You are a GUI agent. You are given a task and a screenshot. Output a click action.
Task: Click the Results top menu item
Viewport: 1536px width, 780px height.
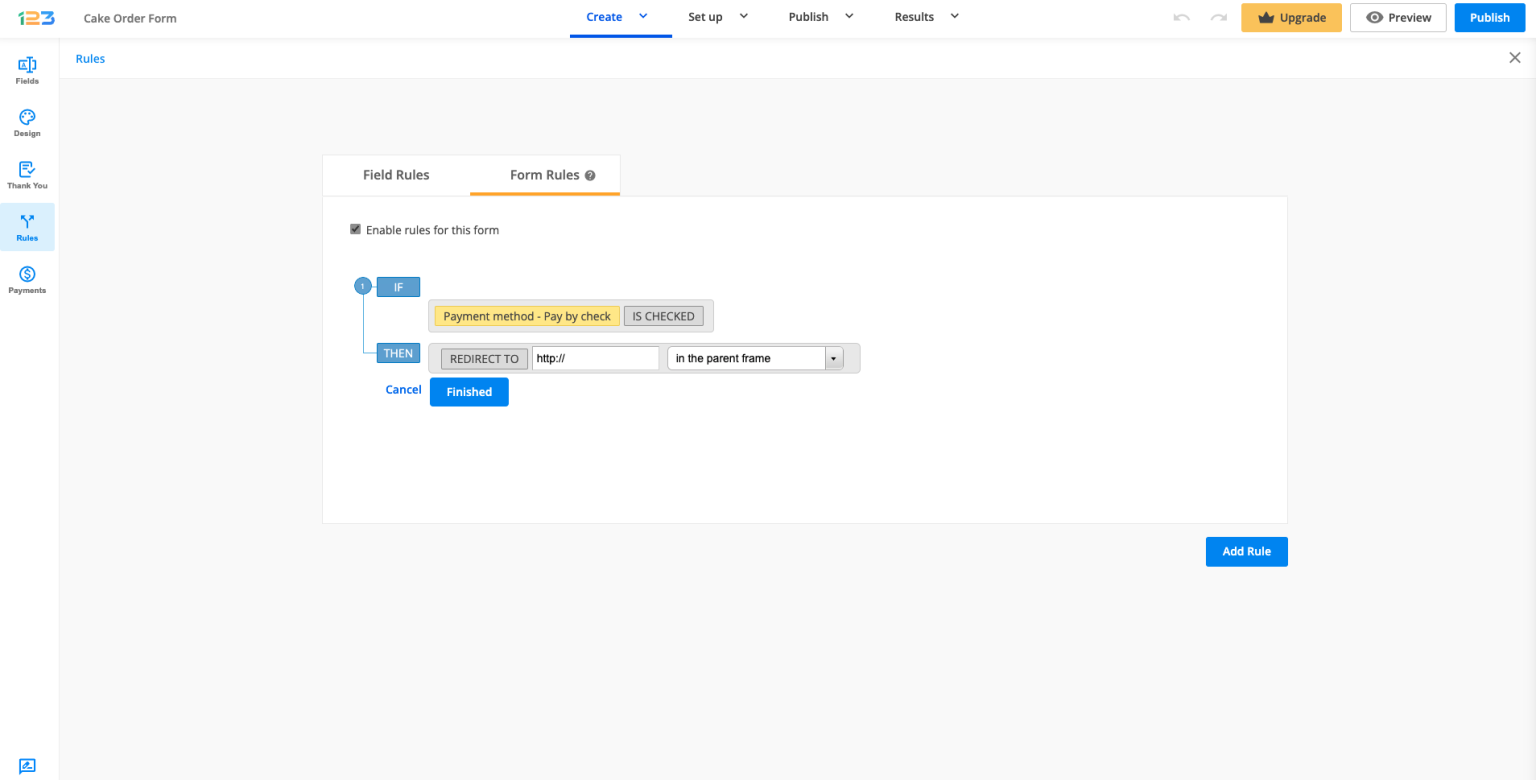click(914, 17)
